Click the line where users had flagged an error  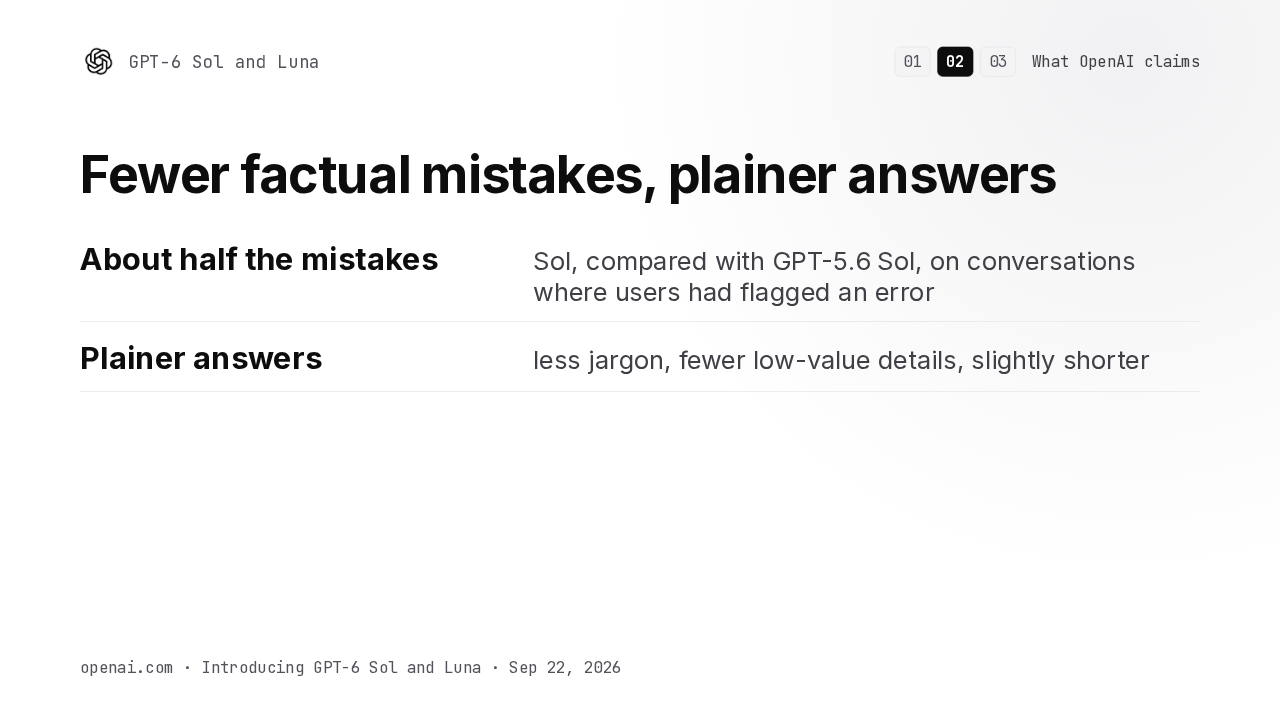tap(734, 293)
